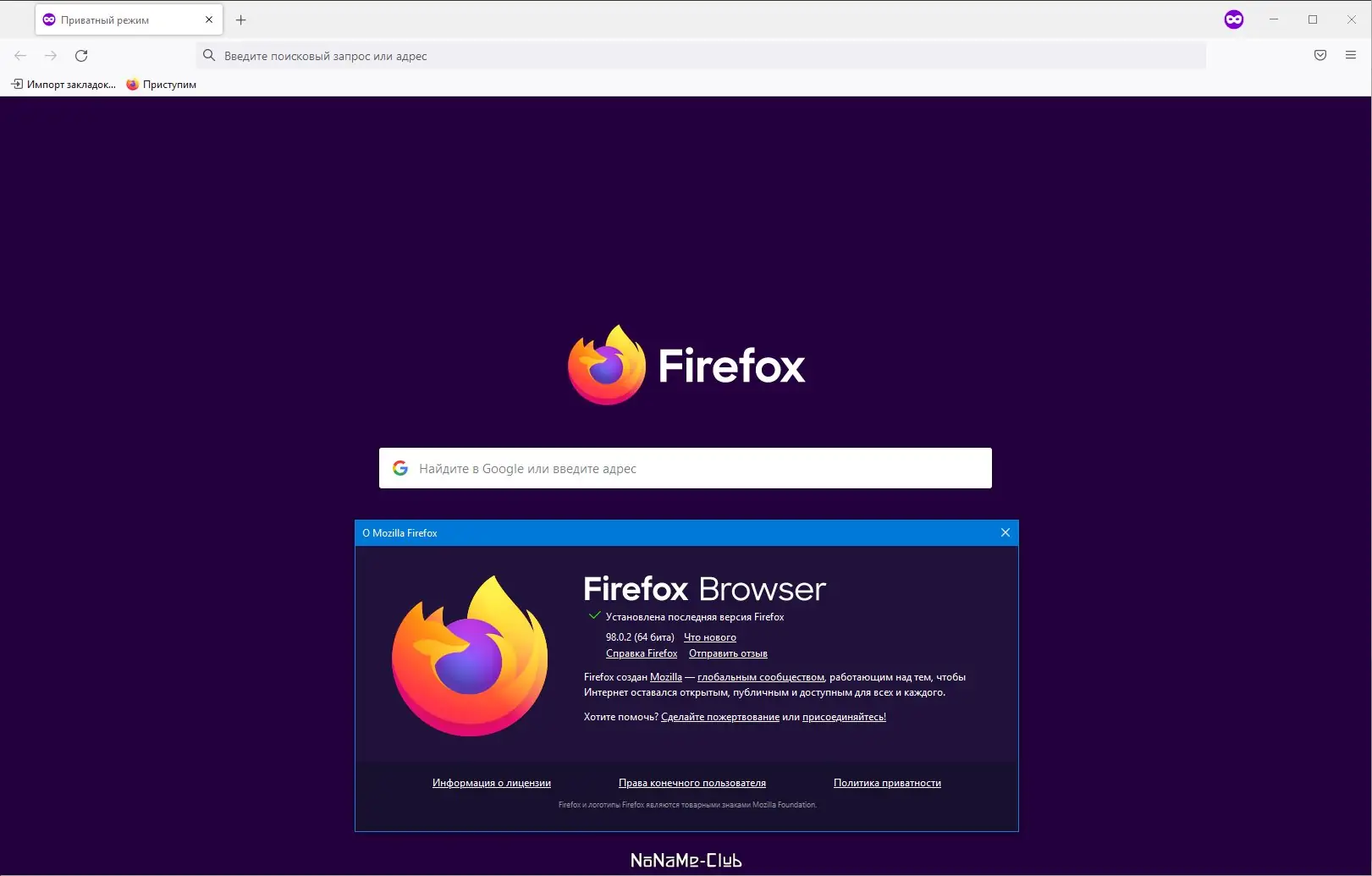Maximize the Firefox window
The width and height of the screenshot is (1372, 876).
[x=1313, y=19]
